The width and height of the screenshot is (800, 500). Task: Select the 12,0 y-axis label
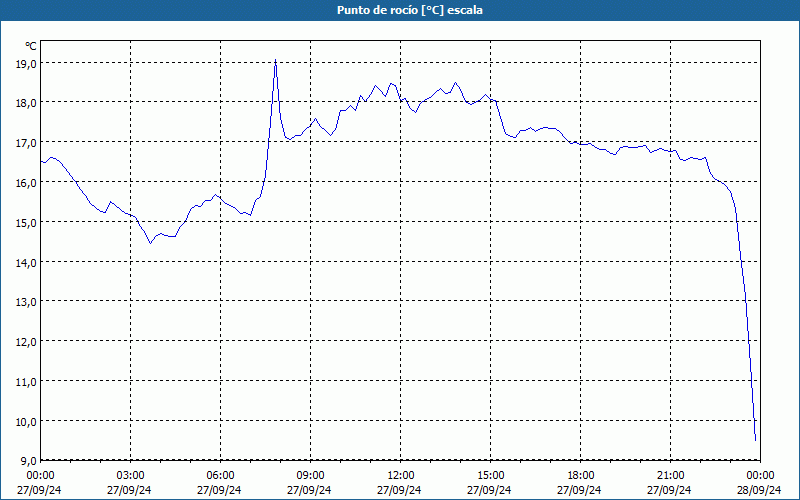click(26, 342)
